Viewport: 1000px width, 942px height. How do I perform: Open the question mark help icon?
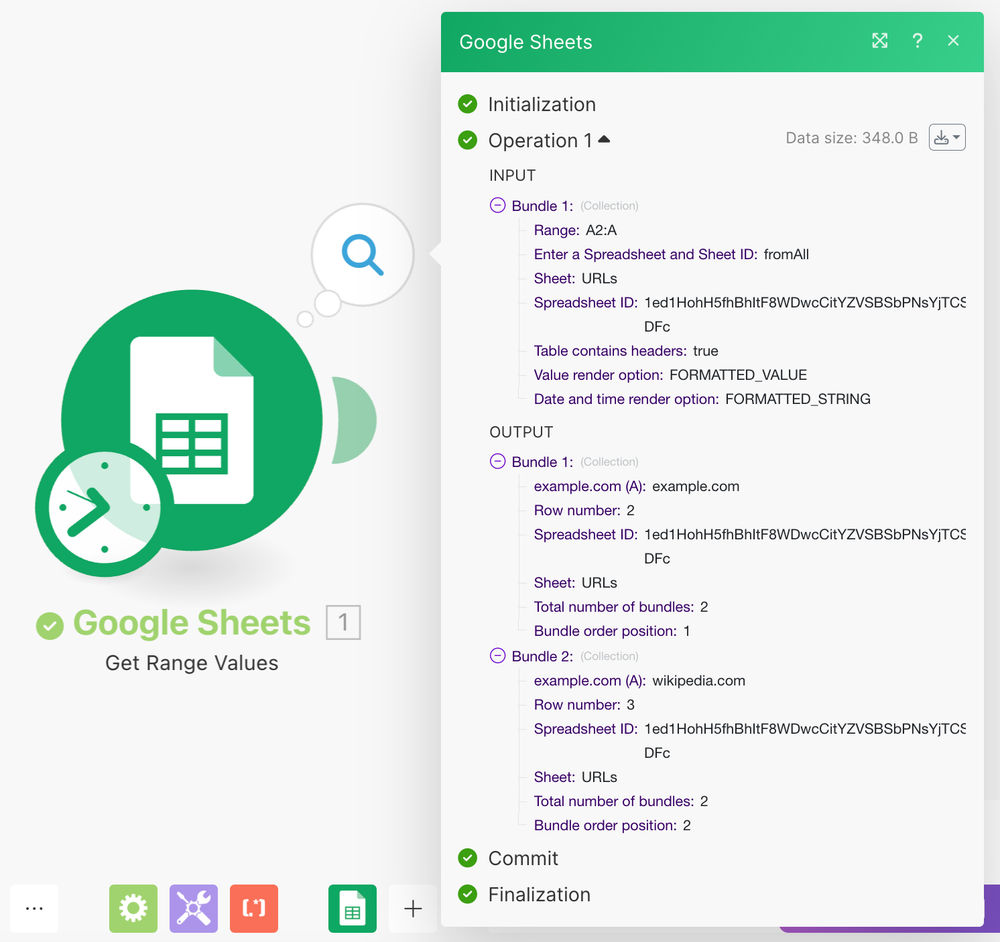pos(917,41)
